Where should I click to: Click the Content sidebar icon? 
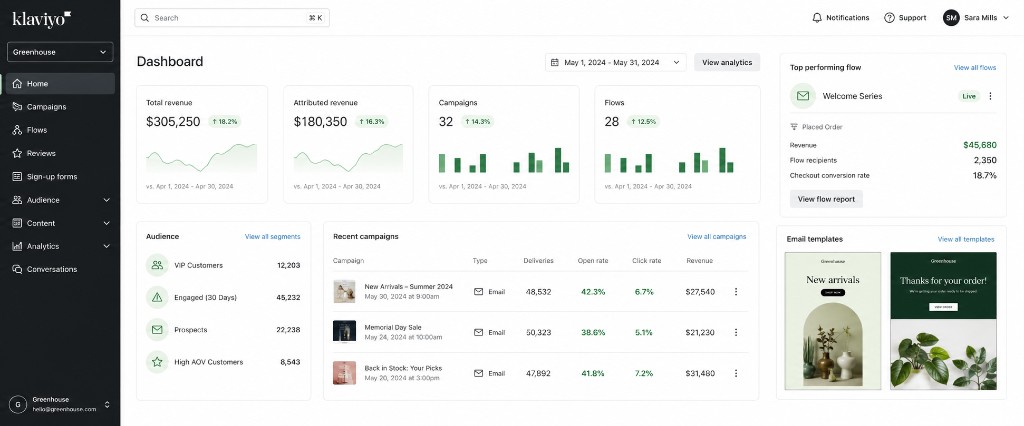pos(17,223)
